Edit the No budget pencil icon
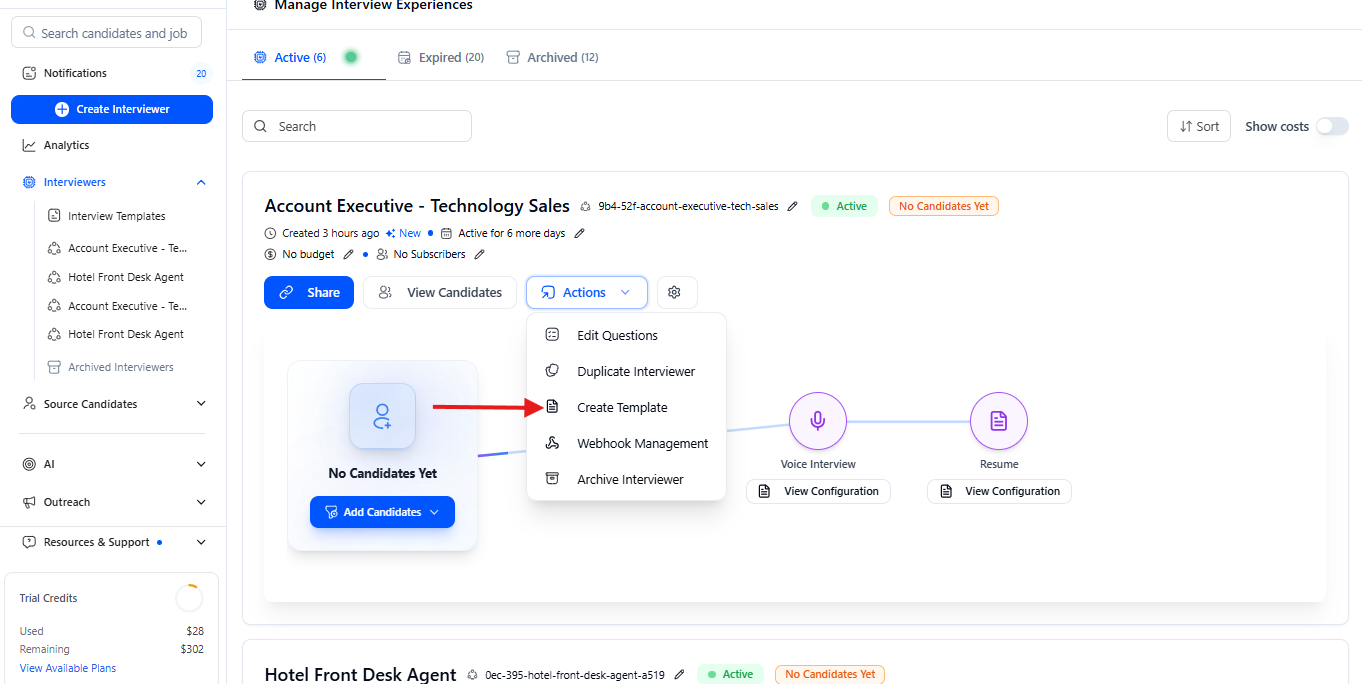The height and width of the screenshot is (684, 1362). tap(348, 254)
